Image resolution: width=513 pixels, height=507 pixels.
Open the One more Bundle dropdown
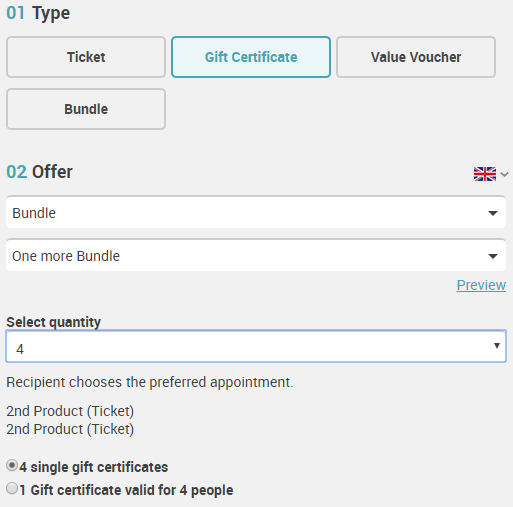256,256
